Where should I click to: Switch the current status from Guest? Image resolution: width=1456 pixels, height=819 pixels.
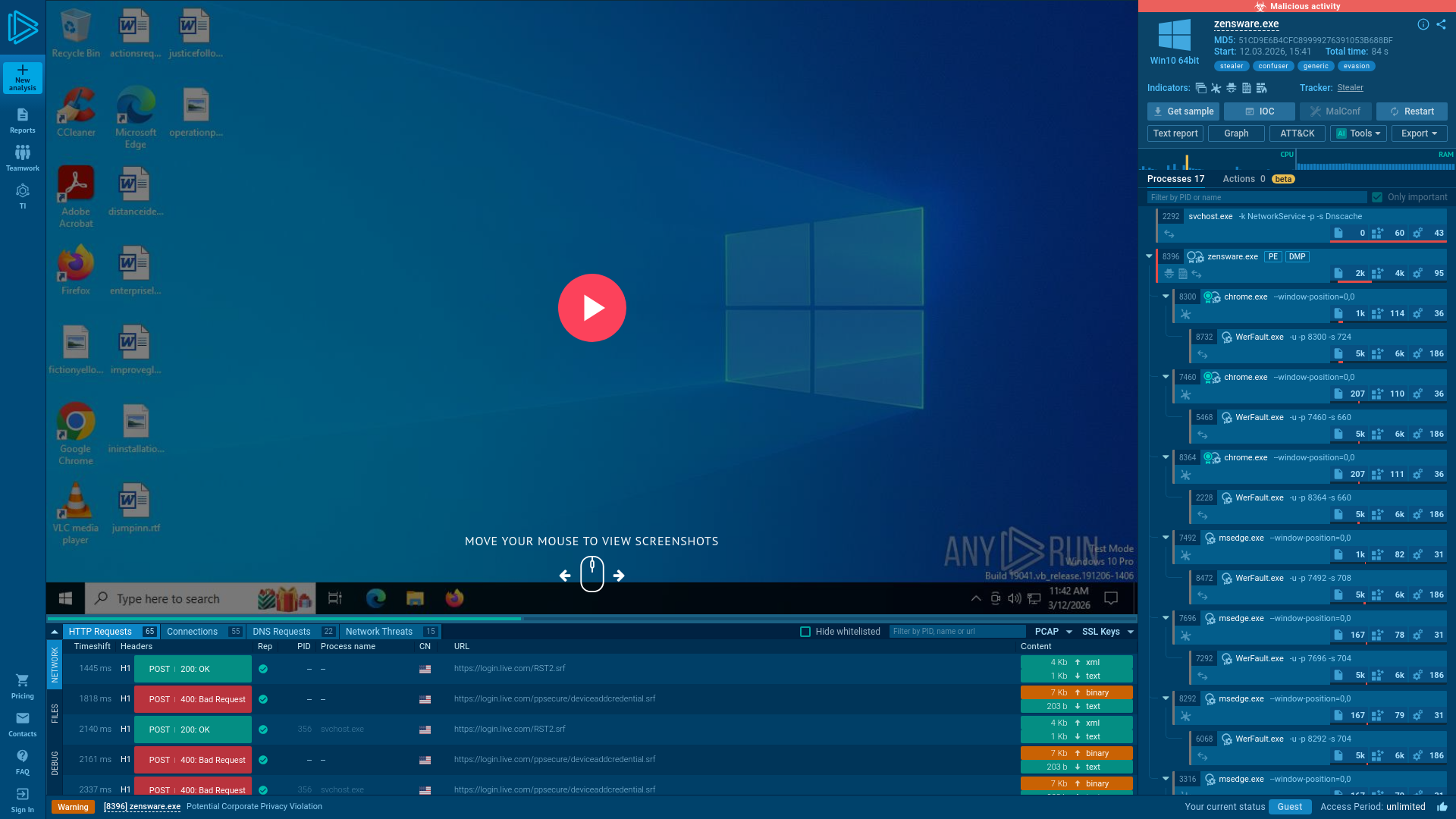pyautogui.click(x=1291, y=807)
